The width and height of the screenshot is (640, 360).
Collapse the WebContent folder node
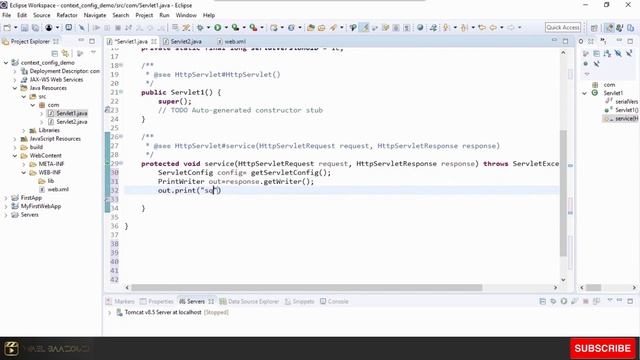[x=15, y=156]
